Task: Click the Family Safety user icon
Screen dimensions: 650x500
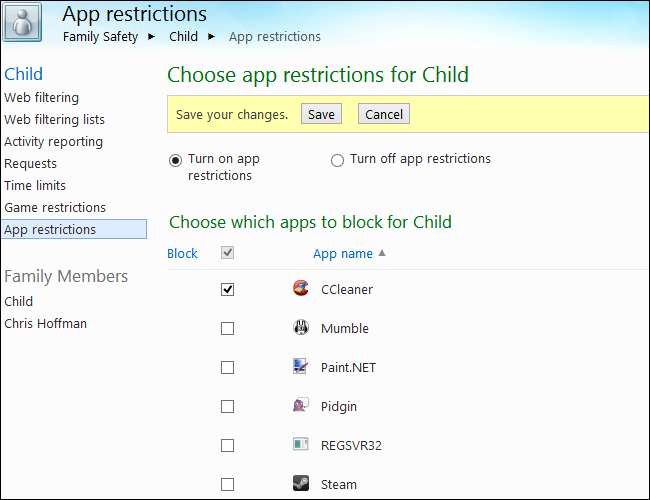Action: pos(22,23)
